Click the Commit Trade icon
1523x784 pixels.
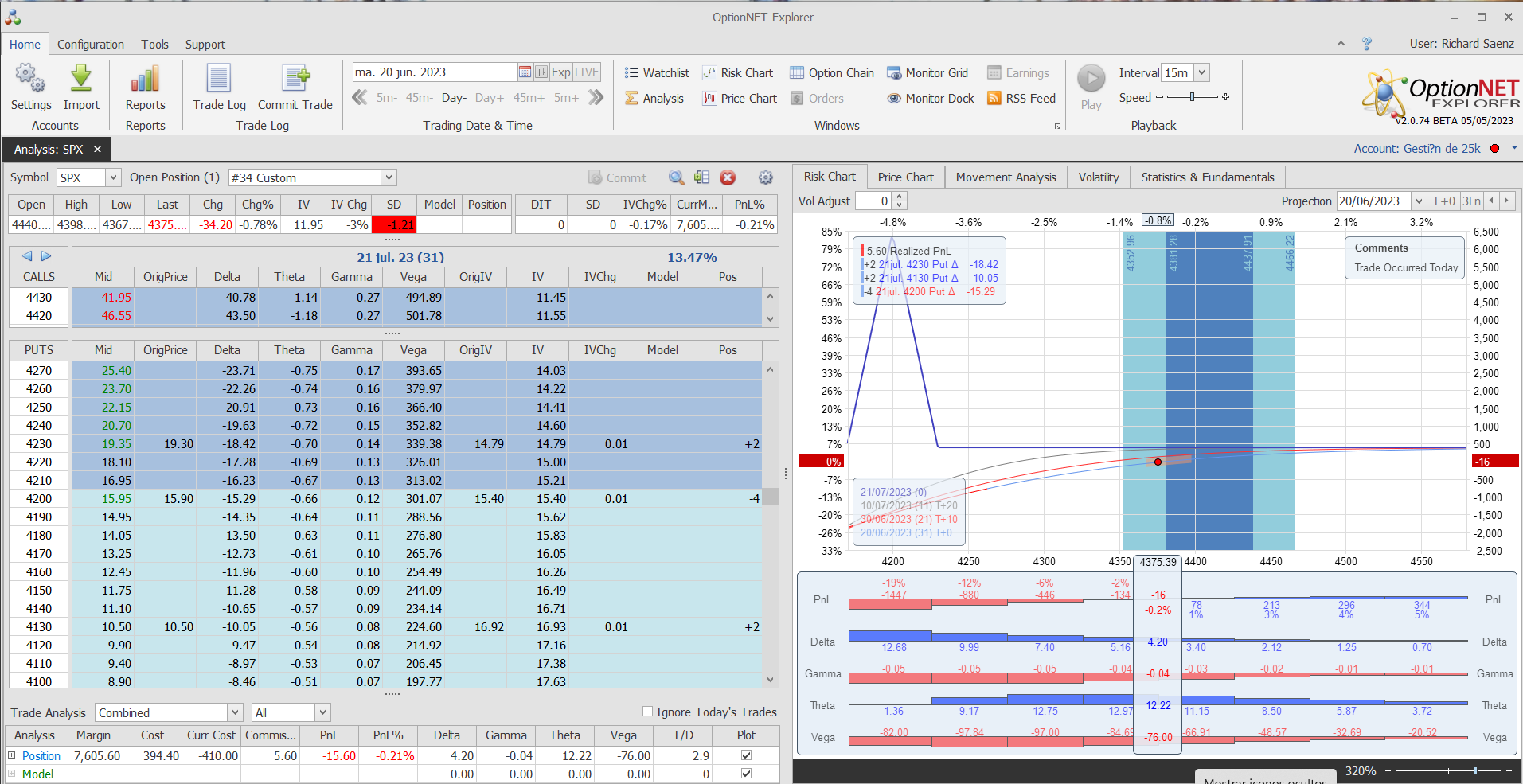(x=295, y=79)
